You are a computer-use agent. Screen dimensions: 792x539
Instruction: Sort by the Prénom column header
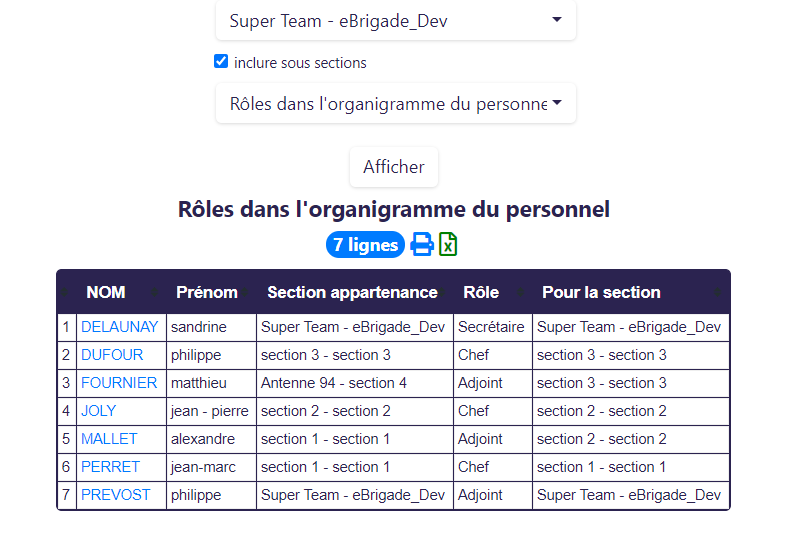coord(207,292)
